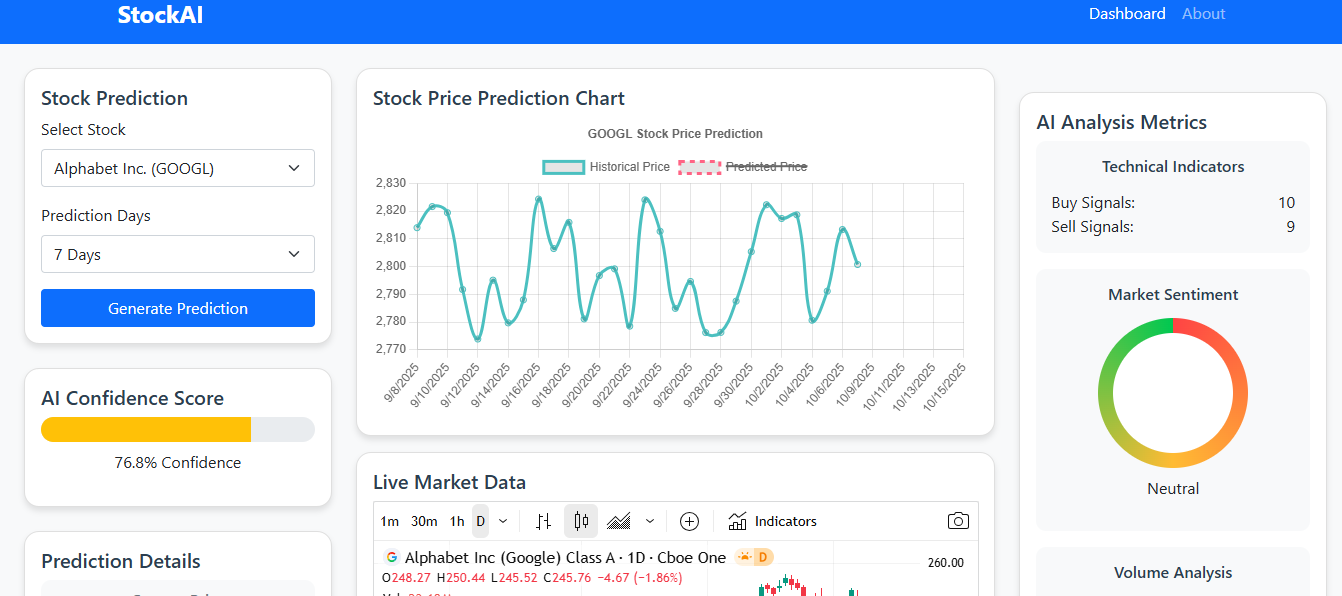This screenshot has height=596, width=1342.
Task: Select the 1m timeframe
Action: coord(390,521)
